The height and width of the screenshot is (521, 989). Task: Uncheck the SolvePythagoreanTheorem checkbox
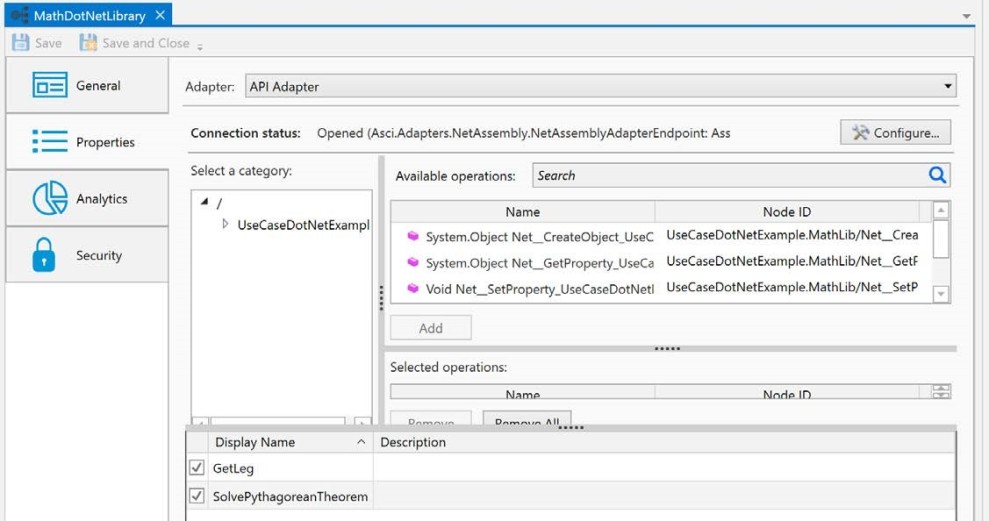tap(197, 497)
